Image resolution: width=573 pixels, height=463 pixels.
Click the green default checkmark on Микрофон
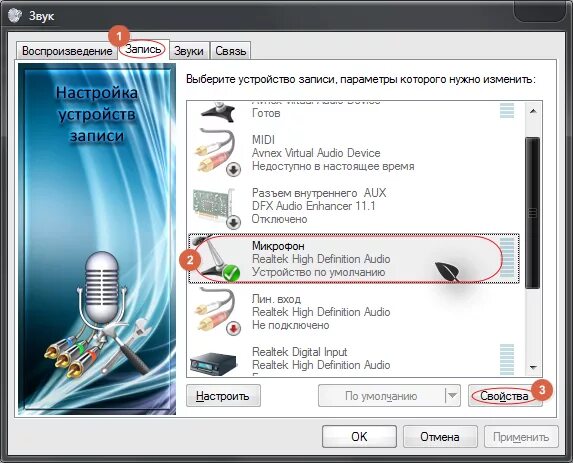click(231, 273)
